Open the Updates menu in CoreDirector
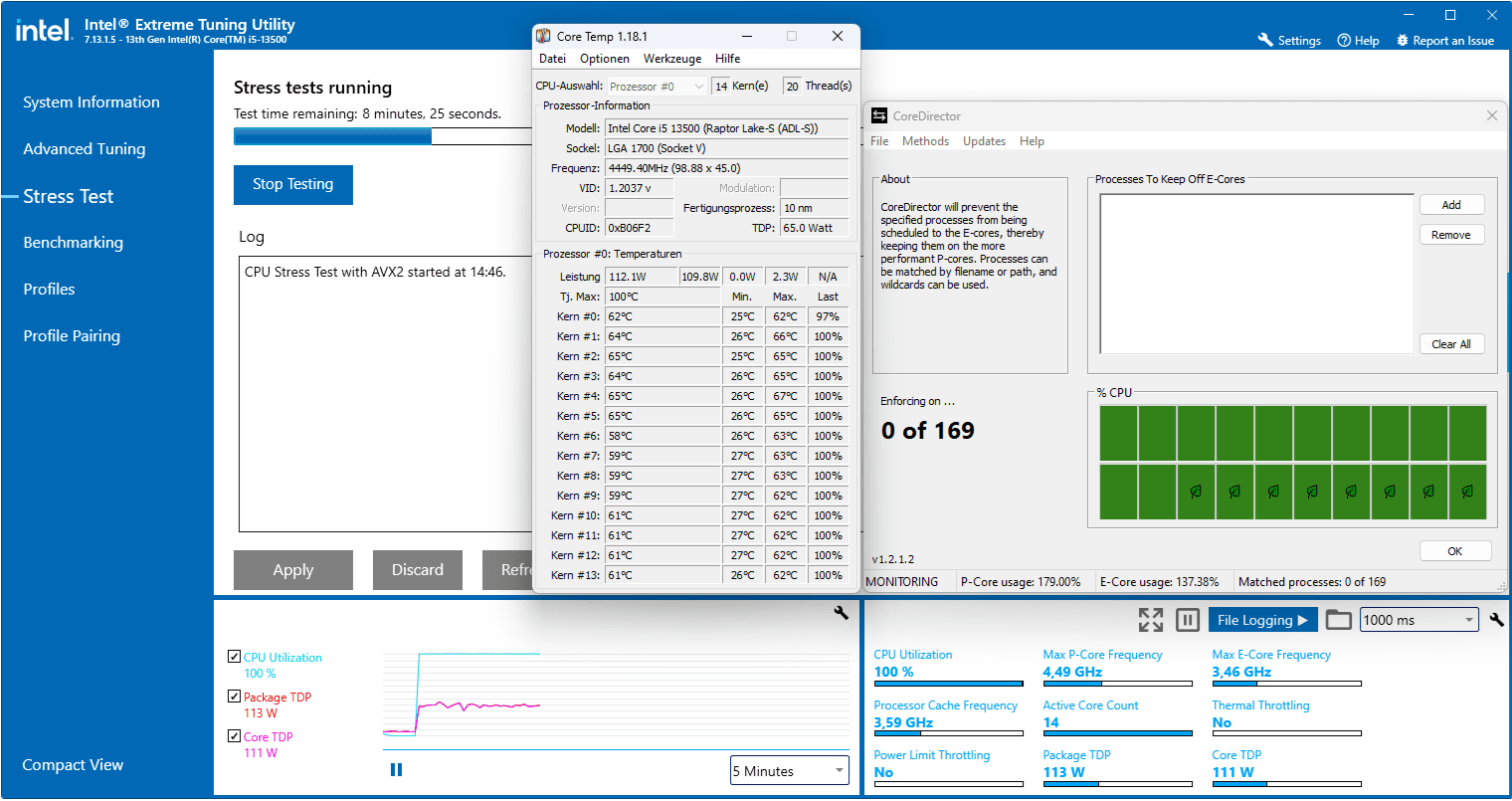The image size is (1512, 801). (x=984, y=141)
